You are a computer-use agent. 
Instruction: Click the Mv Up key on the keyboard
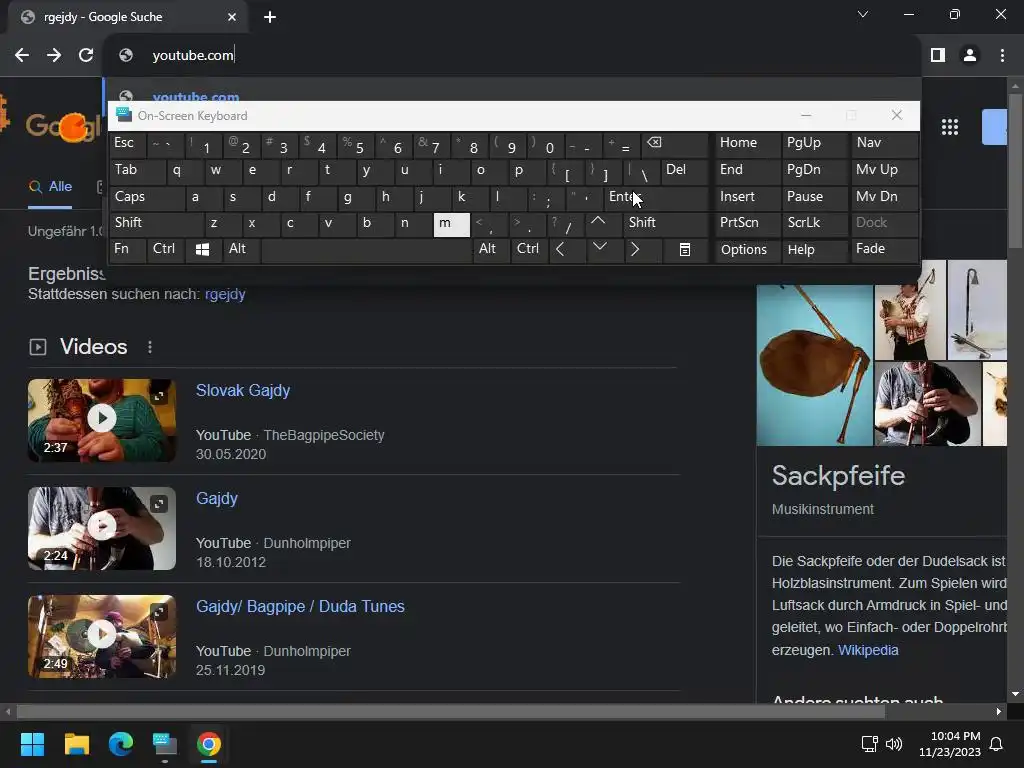click(884, 170)
